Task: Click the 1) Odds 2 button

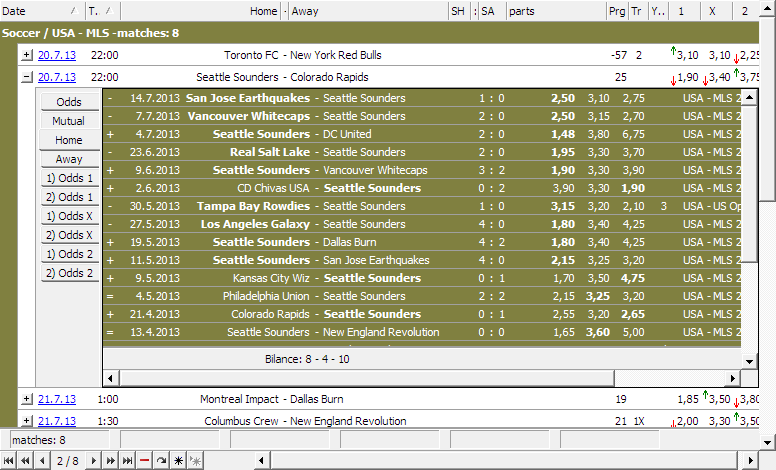Action: 69,254
